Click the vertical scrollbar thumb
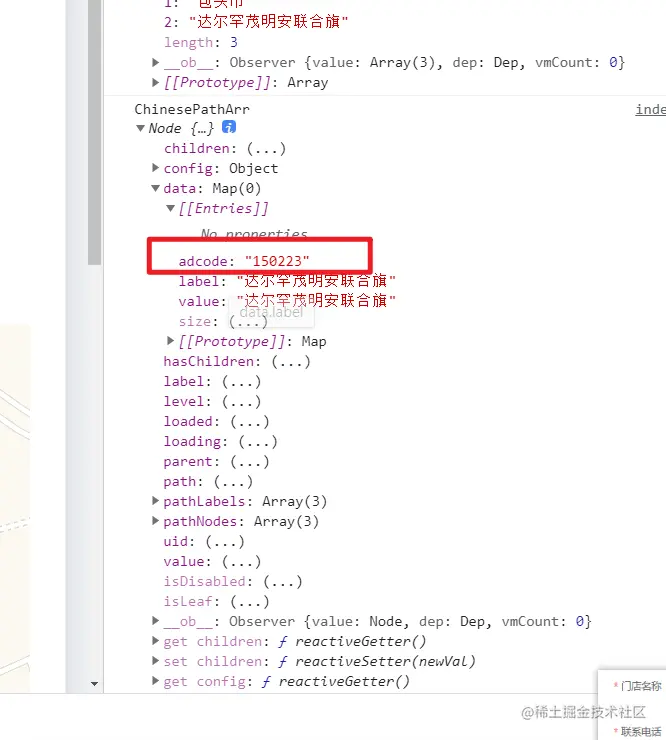The height and width of the screenshot is (740, 666). pyautogui.click(x=94, y=132)
